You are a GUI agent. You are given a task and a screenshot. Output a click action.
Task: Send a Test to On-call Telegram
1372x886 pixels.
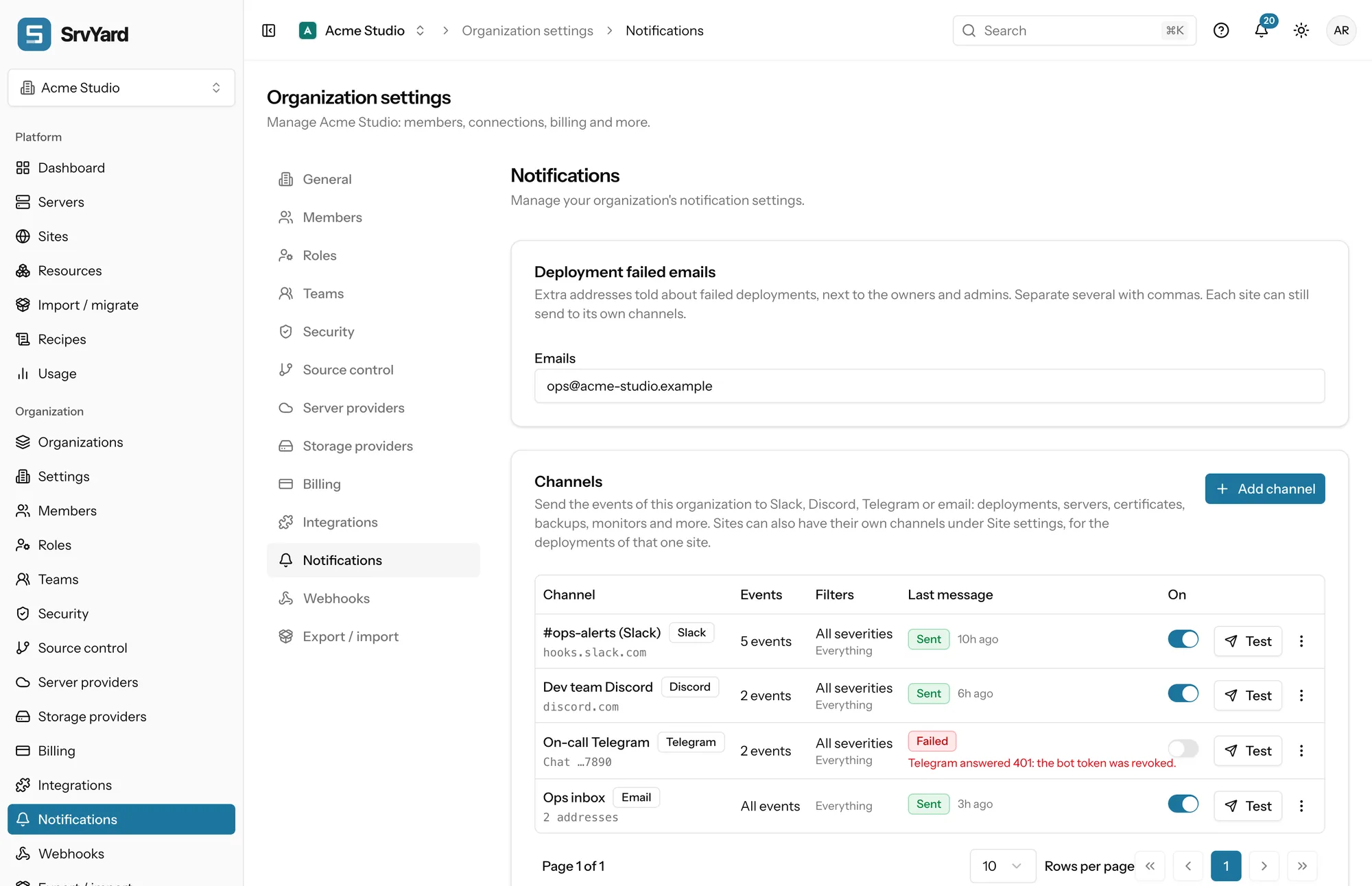click(x=1248, y=751)
